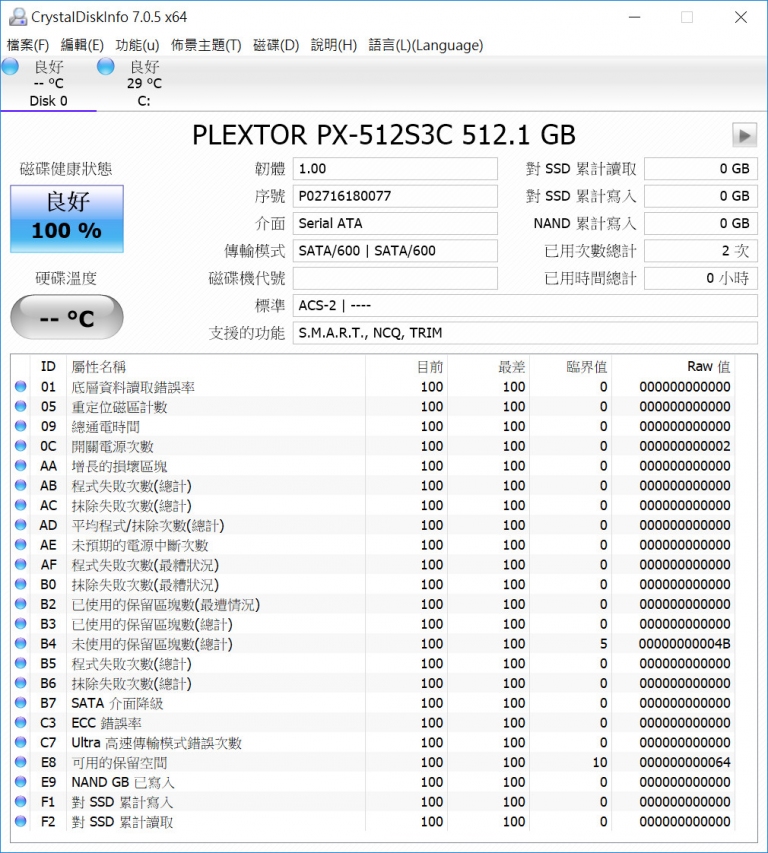Viewport: 768px width, 853px height.
Task: Select the SATA 介面降級 attribute name
Action: [x=117, y=703]
